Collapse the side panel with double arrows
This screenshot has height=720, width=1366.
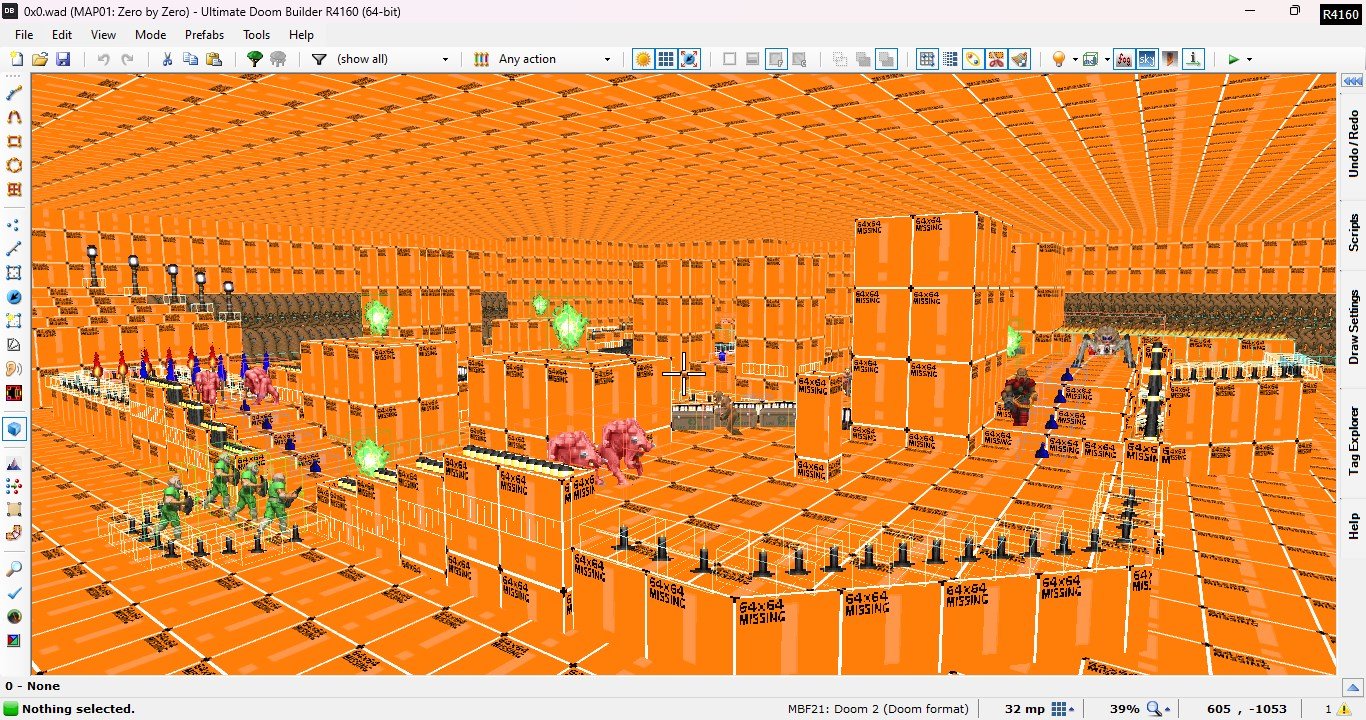tap(1353, 81)
